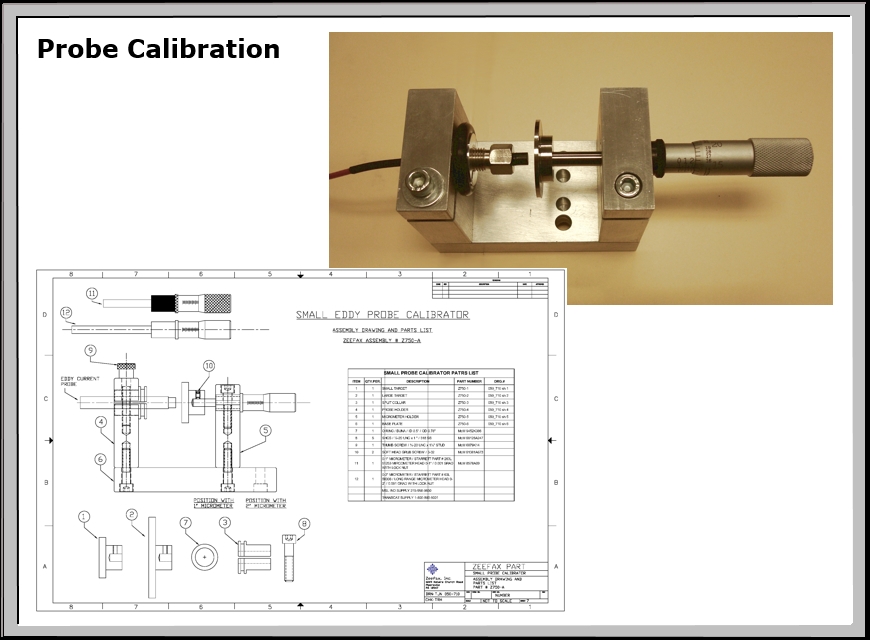Click 'Position with 2" micrometer' note
The width and height of the screenshot is (870, 640).
point(266,503)
